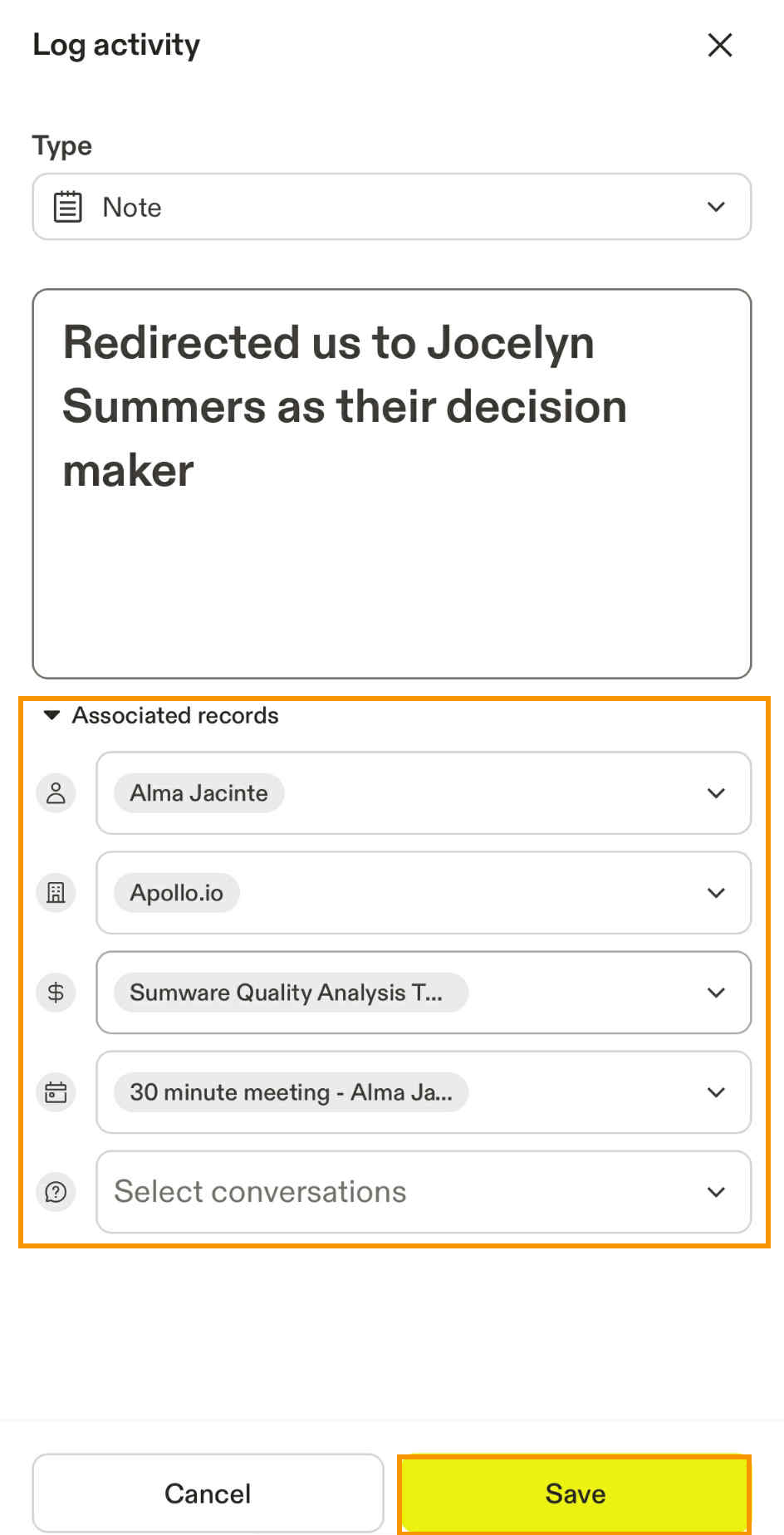Click the meeting calendar icon
Screen dimensions: 784x1535
55,1092
